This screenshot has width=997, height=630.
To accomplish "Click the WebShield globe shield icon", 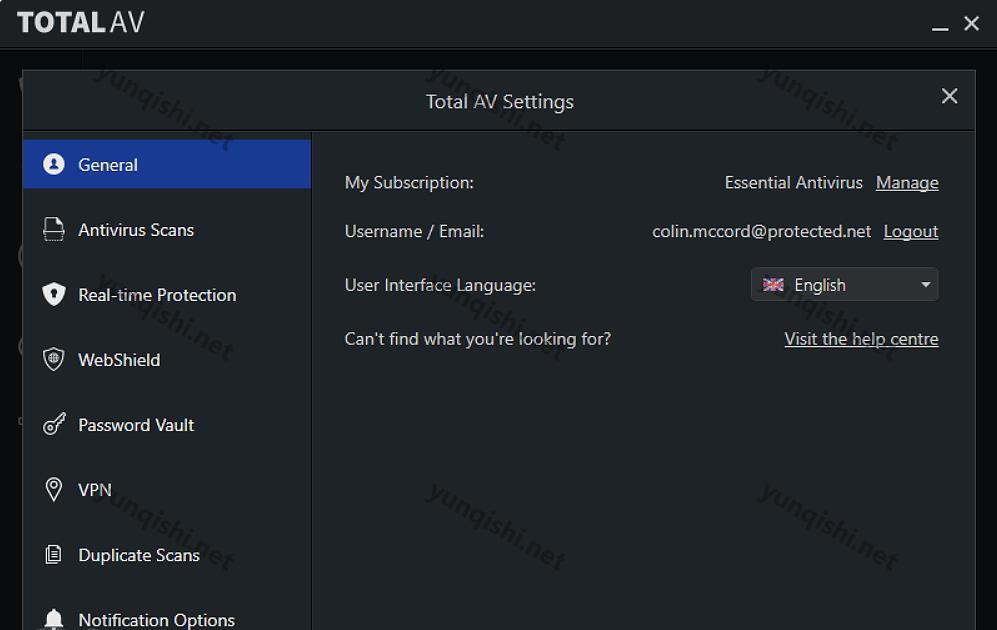I will (x=54, y=359).
